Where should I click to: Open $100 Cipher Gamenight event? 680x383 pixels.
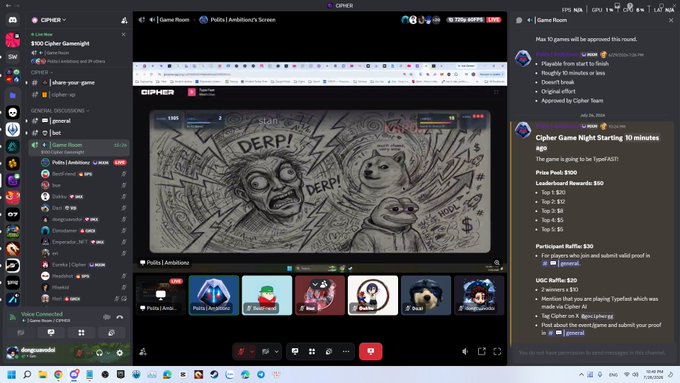coord(60,43)
